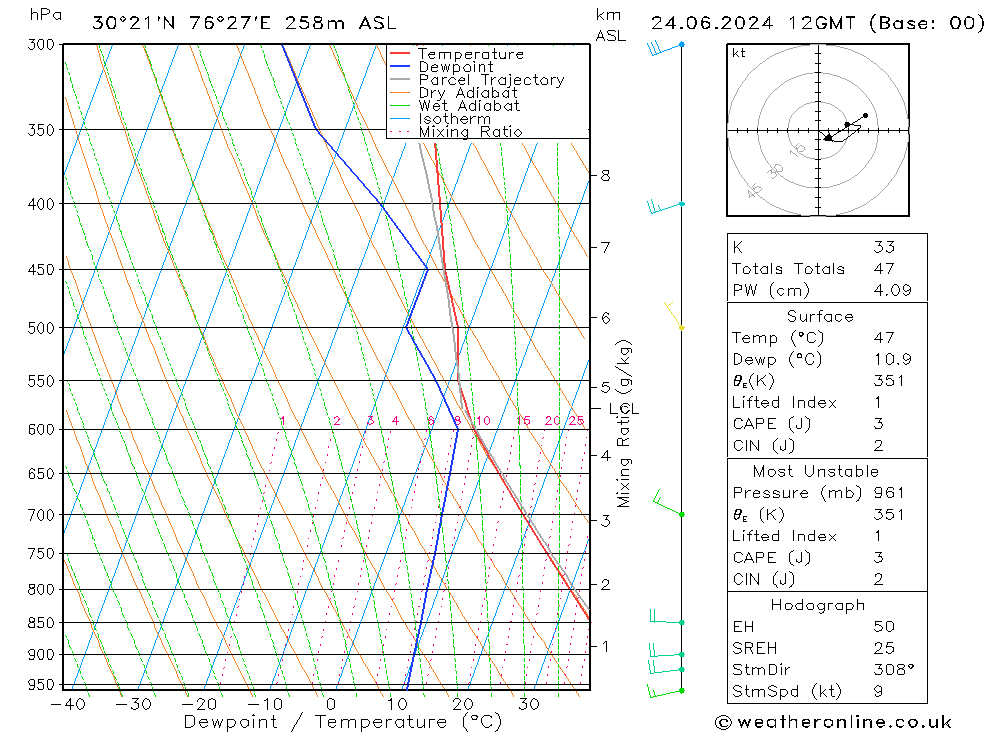Click the 850 hPa pressure axis label
The width and height of the screenshot is (1000, 733).
[41, 623]
